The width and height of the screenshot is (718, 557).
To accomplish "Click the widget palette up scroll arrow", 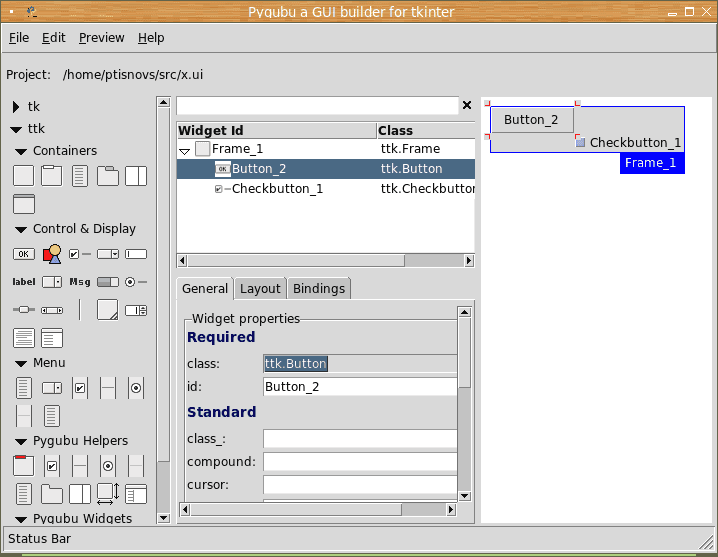I will (x=163, y=102).
